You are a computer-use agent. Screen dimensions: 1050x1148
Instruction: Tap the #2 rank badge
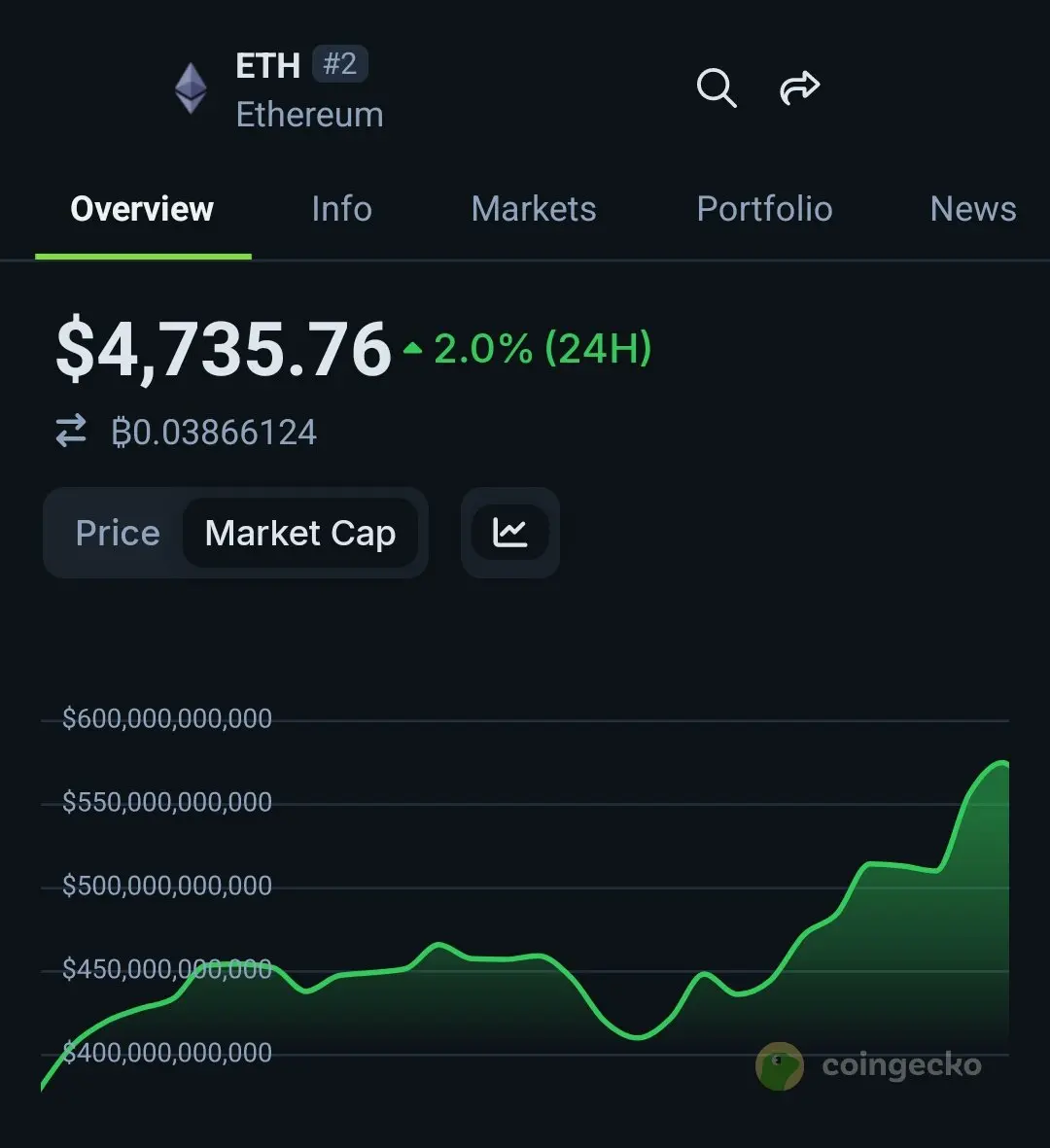tap(339, 64)
